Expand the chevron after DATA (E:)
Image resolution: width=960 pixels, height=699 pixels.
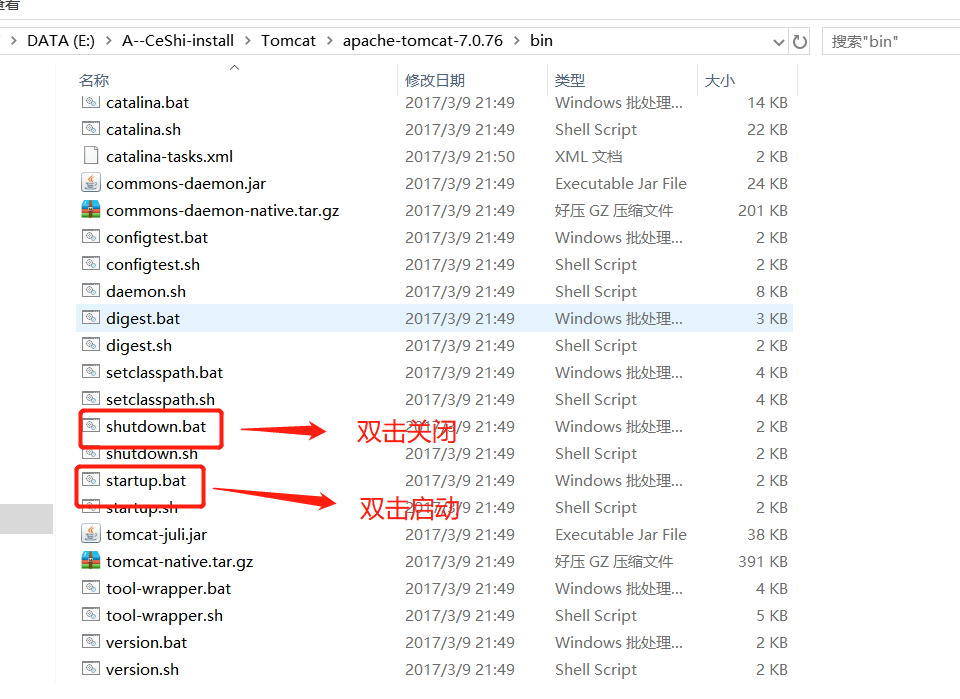tap(108, 41)
